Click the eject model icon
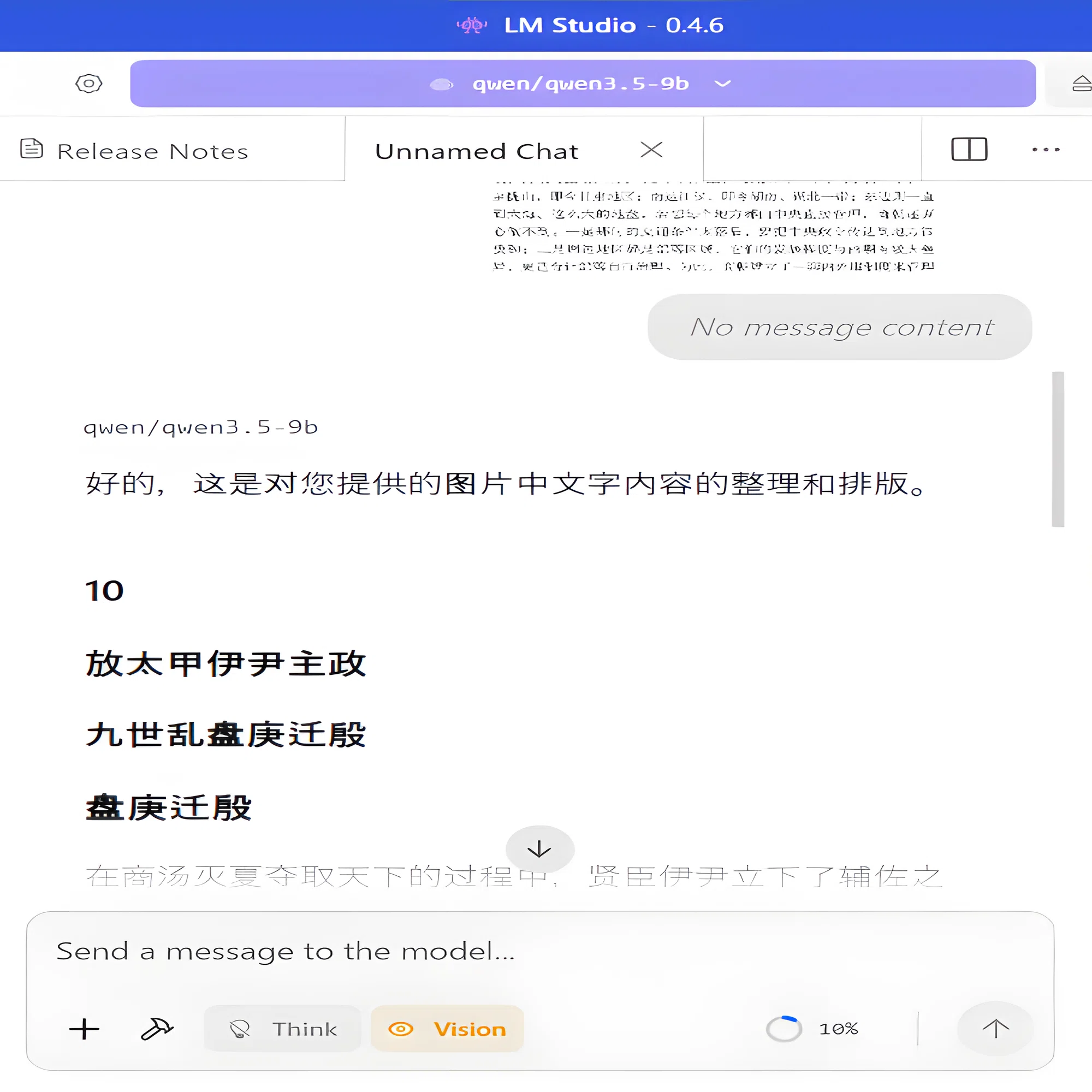Image resolution: width=1092 pixels, height=1092 pixels. tap(1082, 84)
